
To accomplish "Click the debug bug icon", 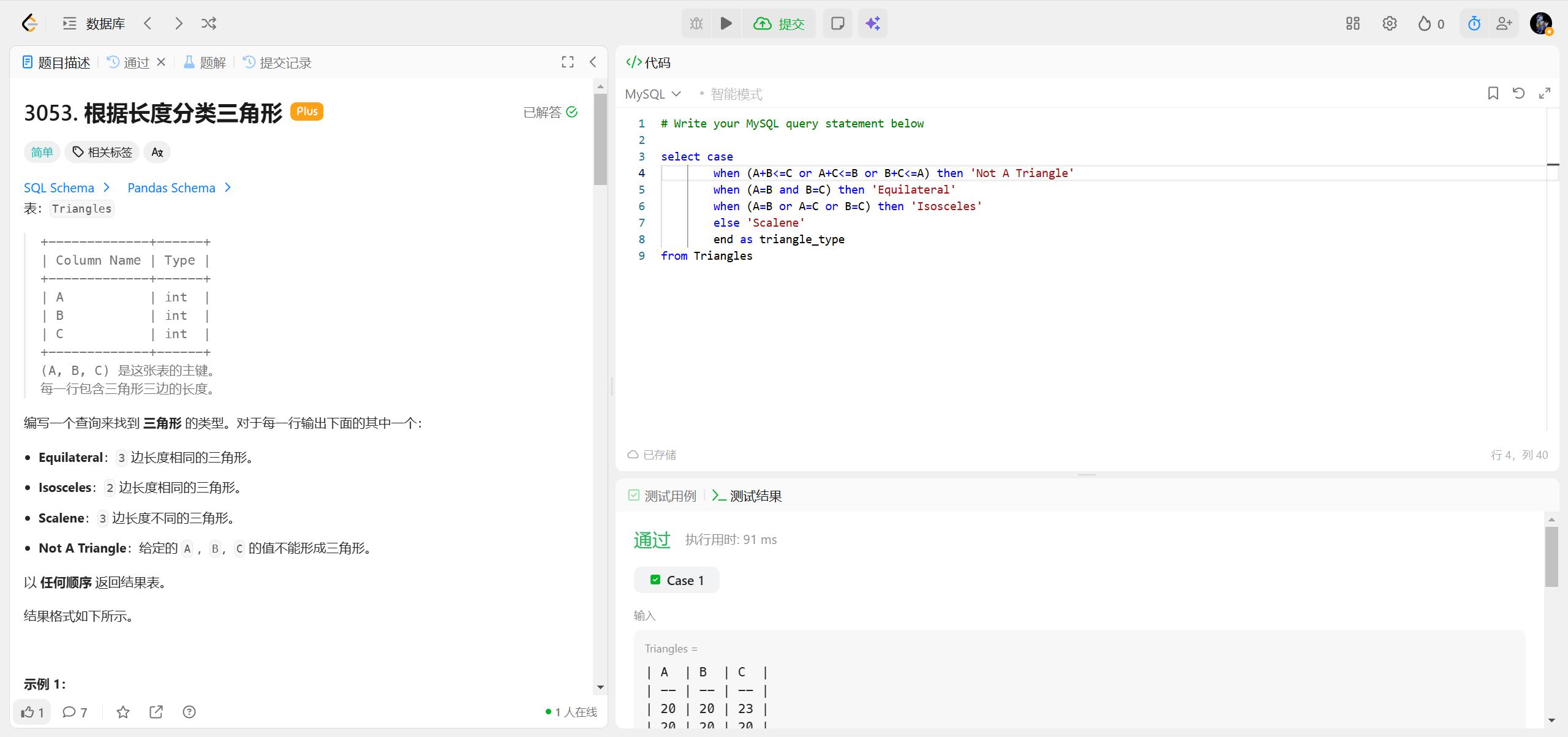I will (696, 23).
